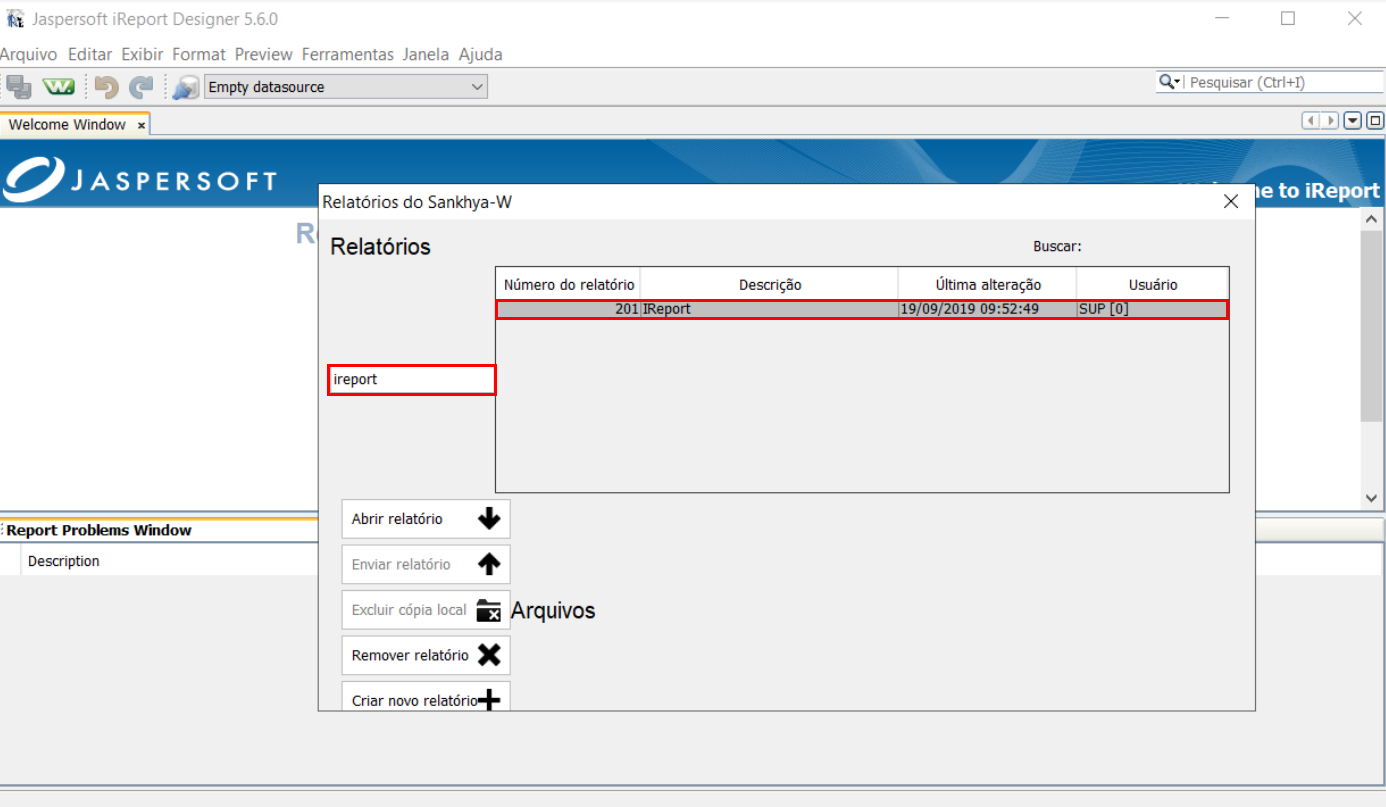Click the Description column in Report Problems
This screenshot has height=807, width=1386.
pos(64,562)
